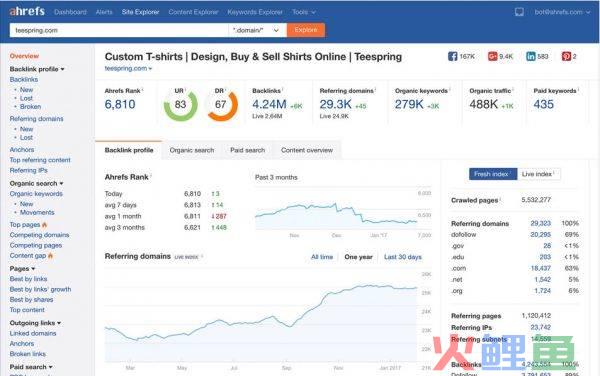Click the ahrefs logo
Viewport: 600px width, 376px height.
[27, 11]
